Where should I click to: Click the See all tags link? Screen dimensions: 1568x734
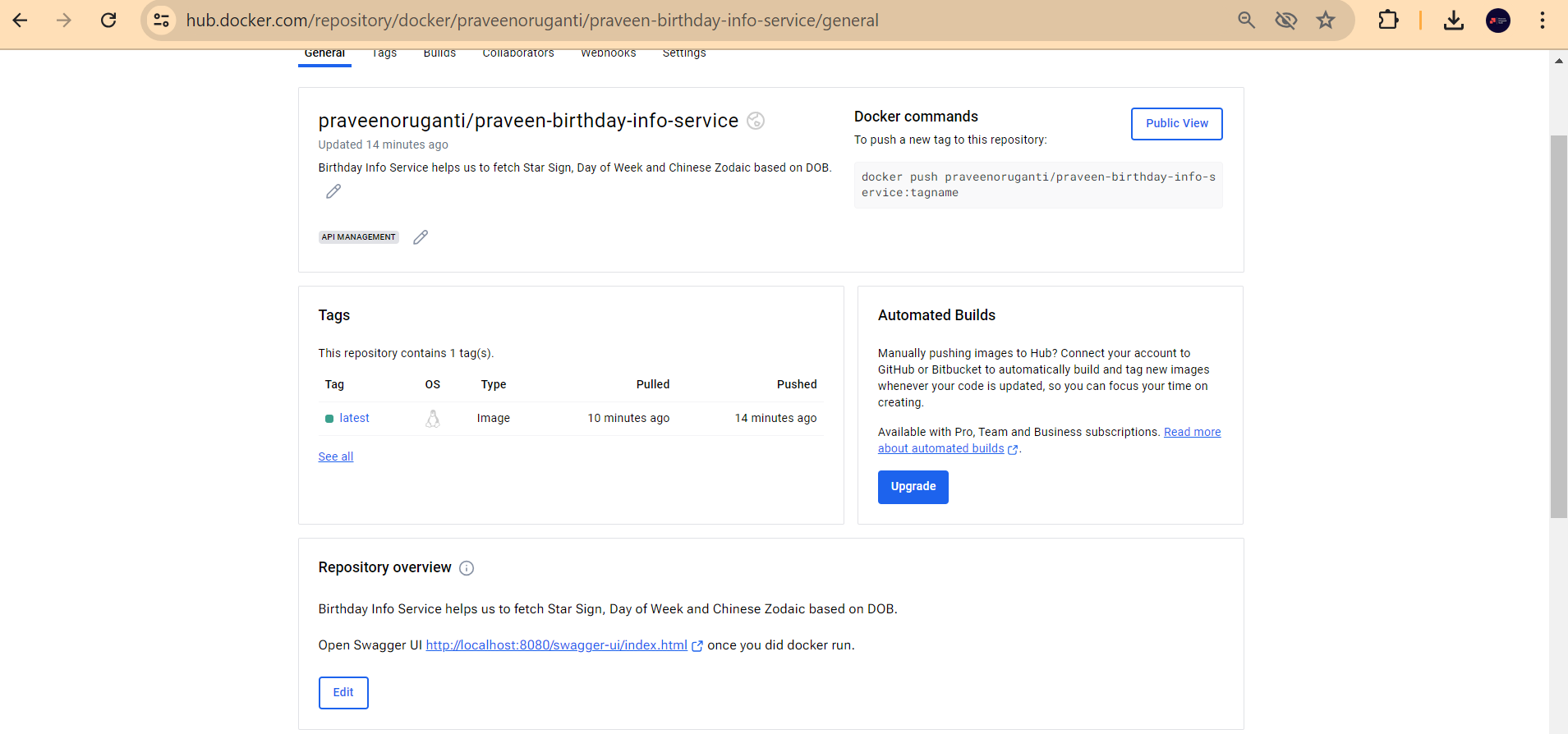point(336,456)
